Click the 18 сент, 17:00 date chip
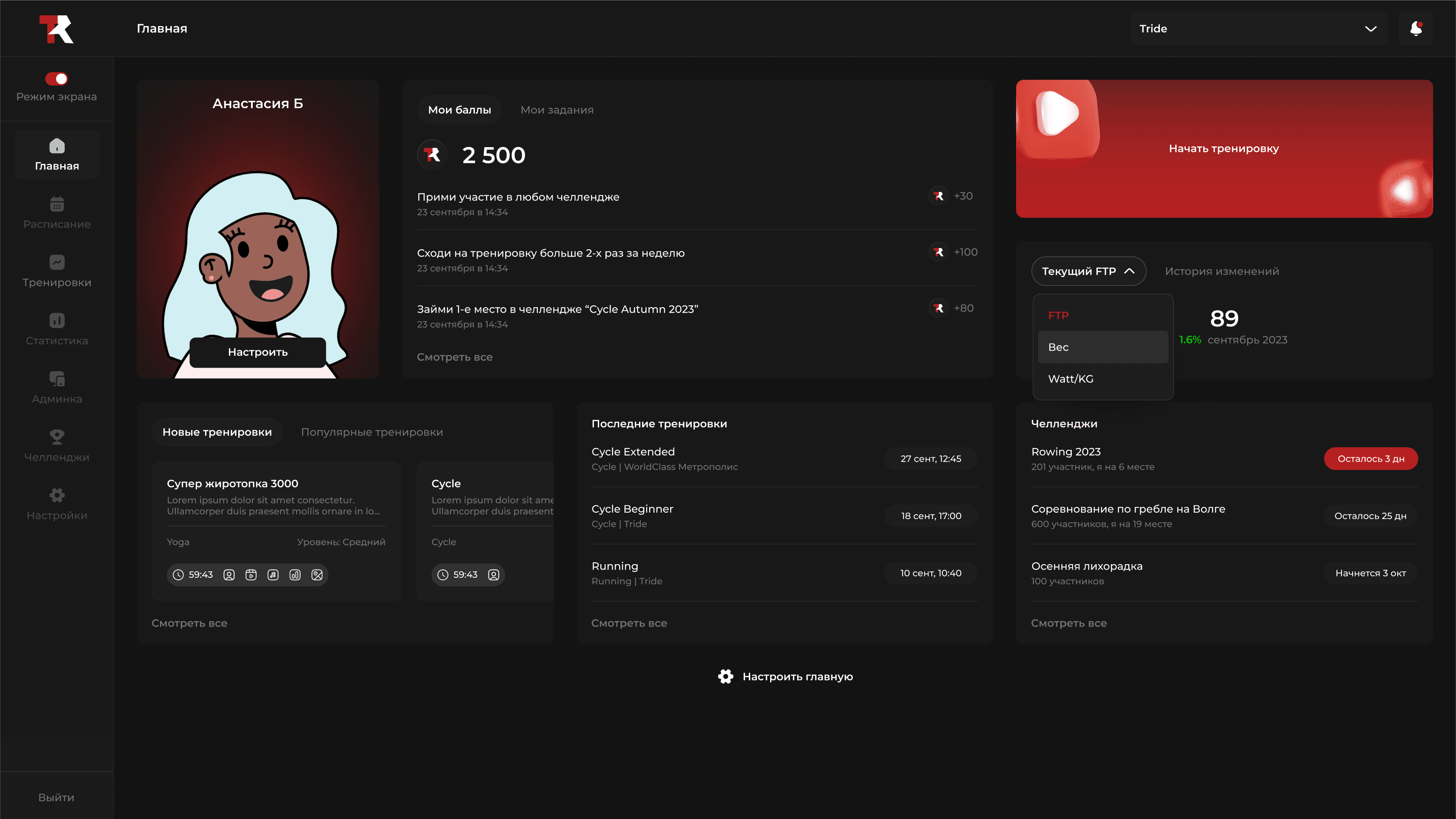1456x819 pixels. coord(931,516)
